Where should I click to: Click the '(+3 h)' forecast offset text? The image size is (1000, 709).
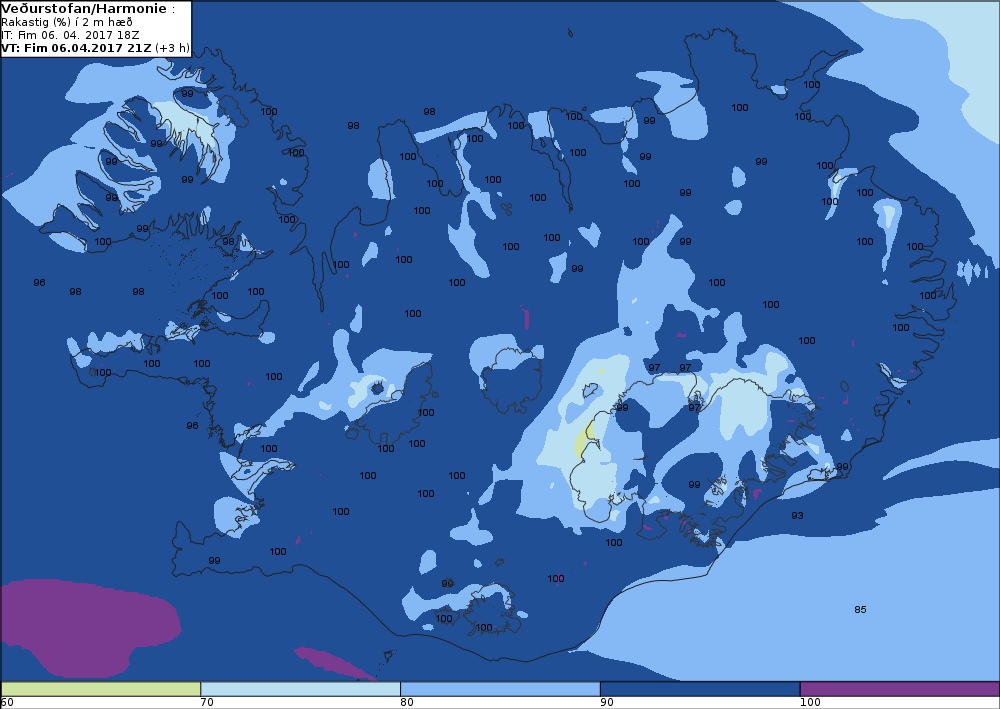172,48
